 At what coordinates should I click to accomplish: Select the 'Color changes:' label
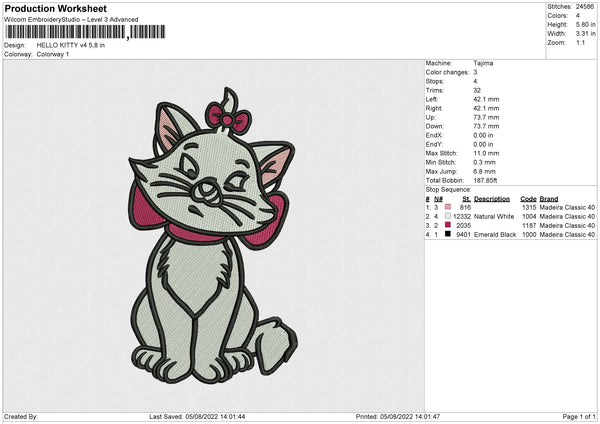(x=447, y=72)
